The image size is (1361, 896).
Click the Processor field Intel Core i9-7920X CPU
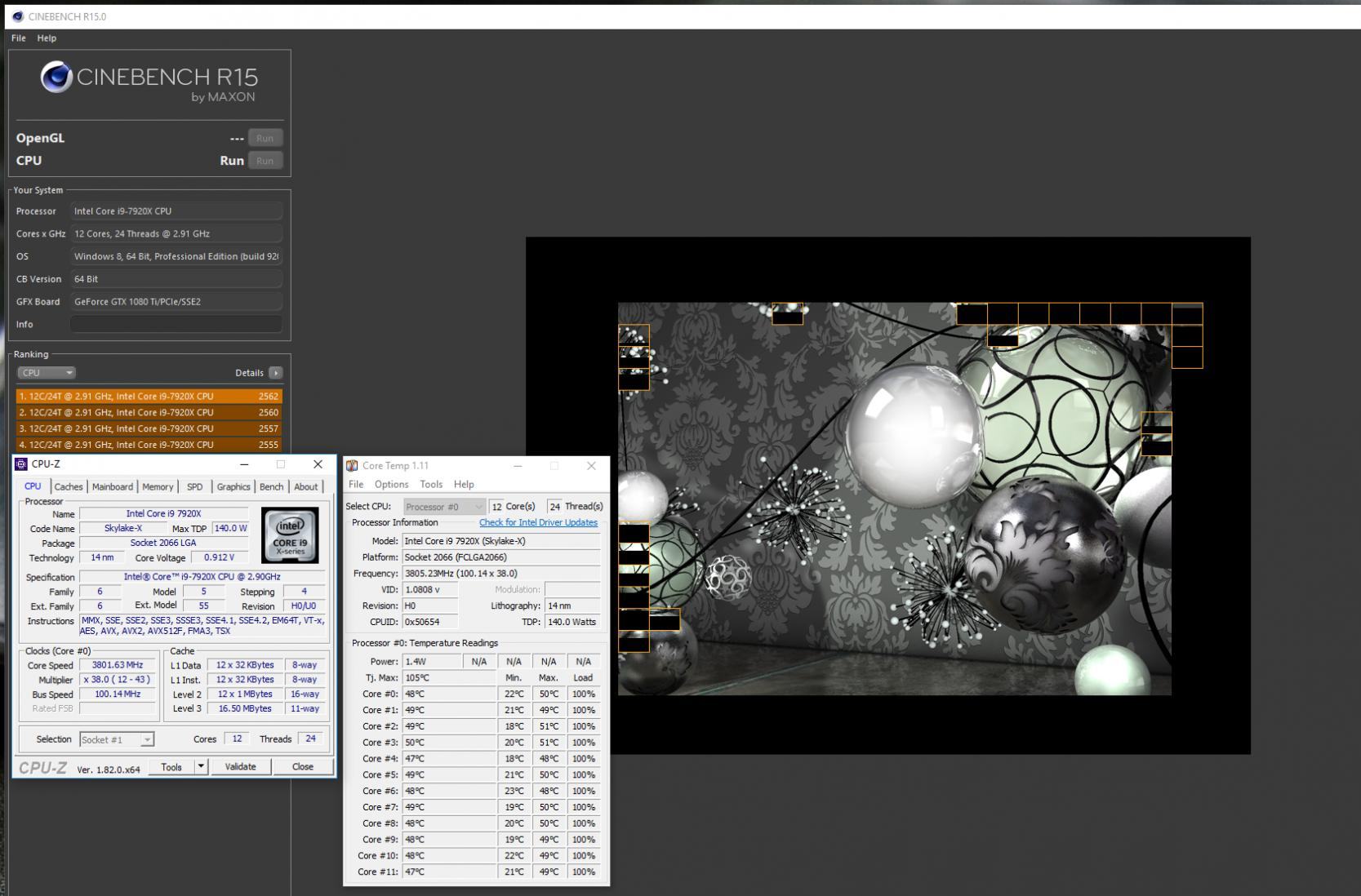click(x=176, y=211)
